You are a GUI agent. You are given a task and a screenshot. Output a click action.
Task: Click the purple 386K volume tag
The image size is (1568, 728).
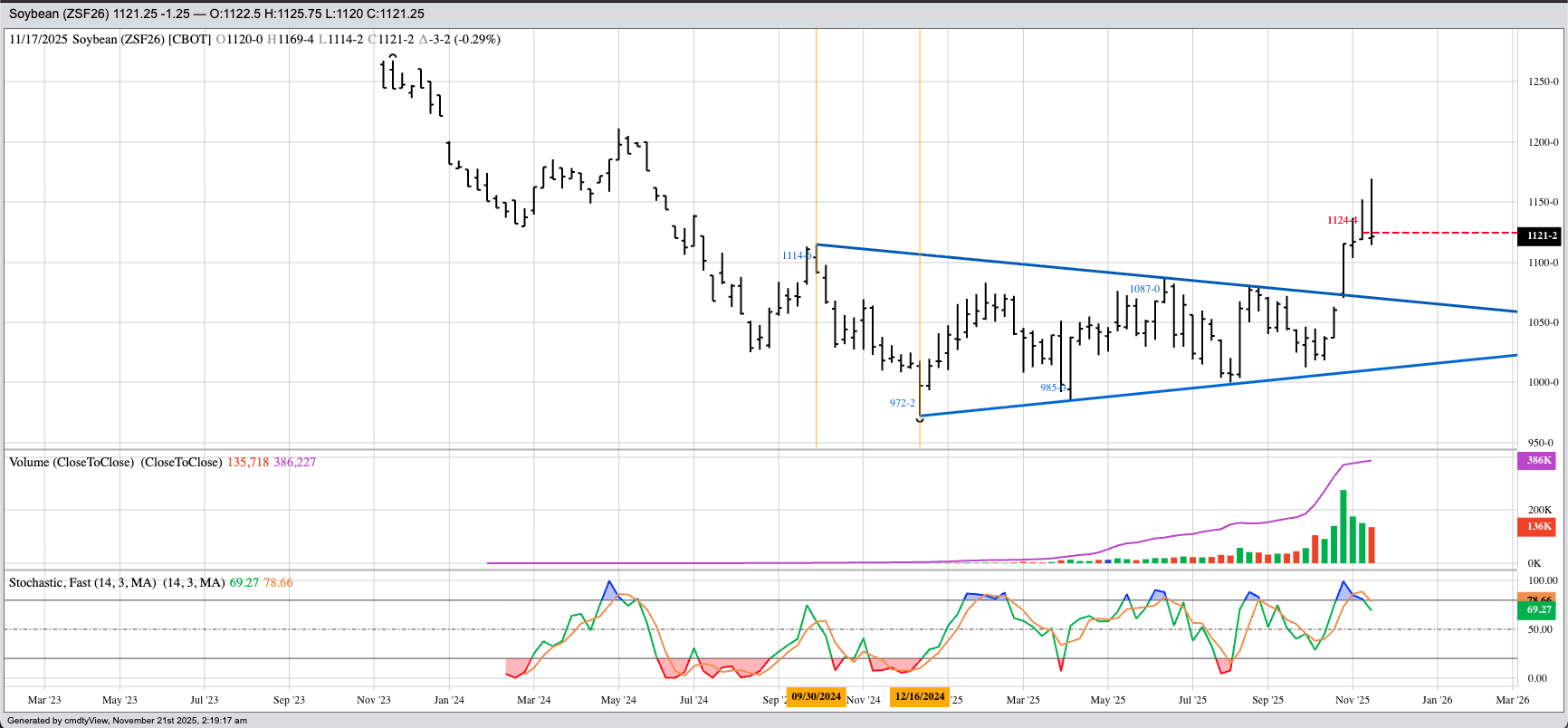coord(1538,461)
